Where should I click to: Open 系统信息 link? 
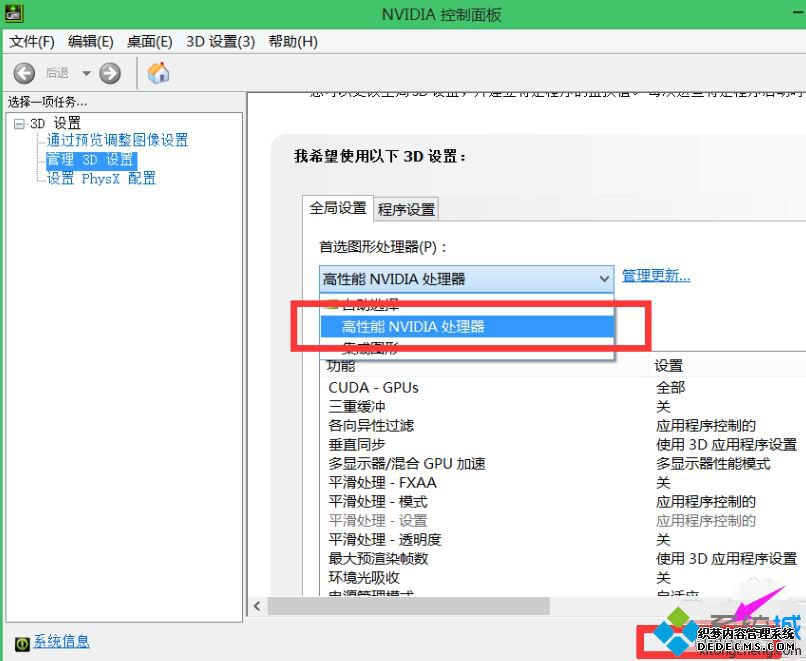(62, 641)
